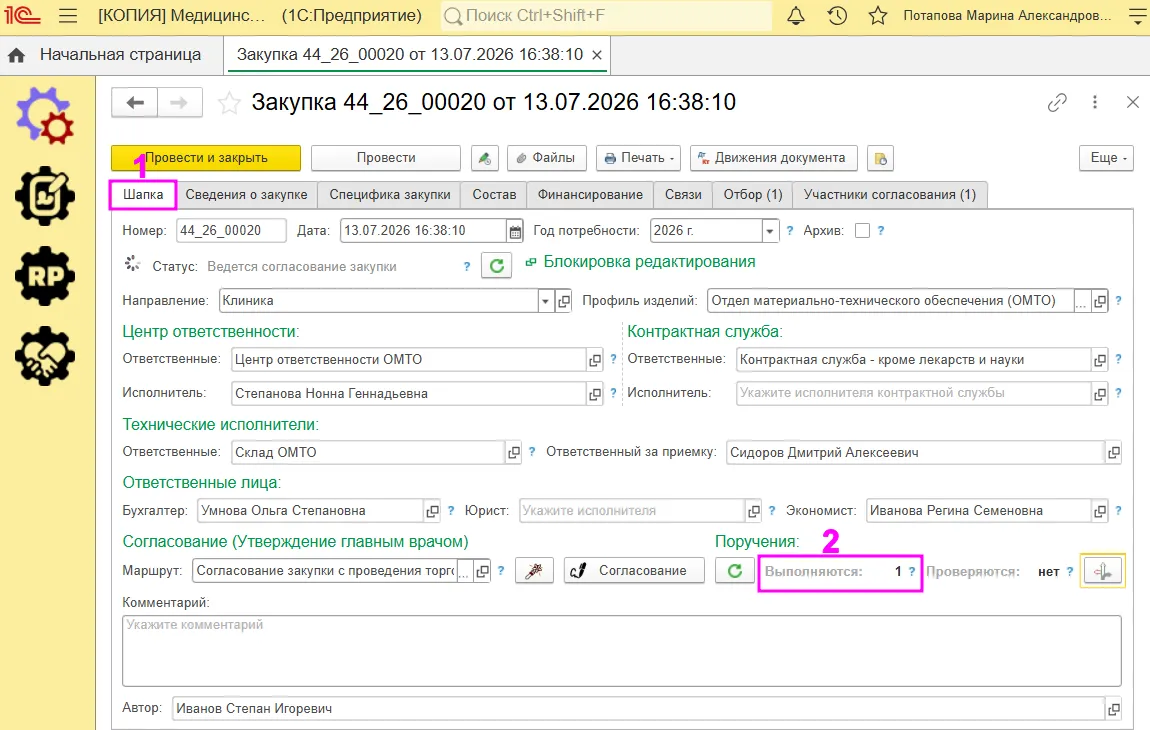
Task: Click the wand icon next to Маршрут
Action: [x=534, y=571]
